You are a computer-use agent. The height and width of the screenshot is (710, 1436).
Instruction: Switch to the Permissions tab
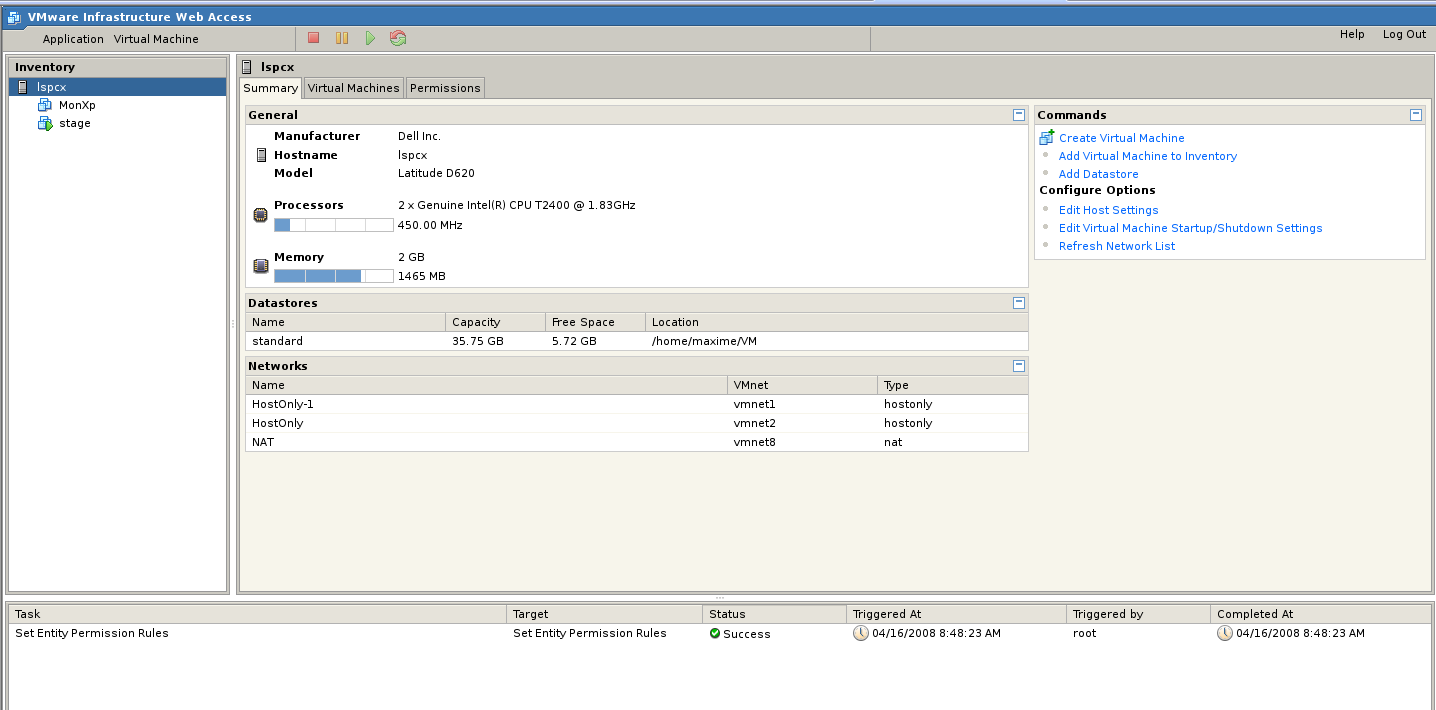point(445,88)
